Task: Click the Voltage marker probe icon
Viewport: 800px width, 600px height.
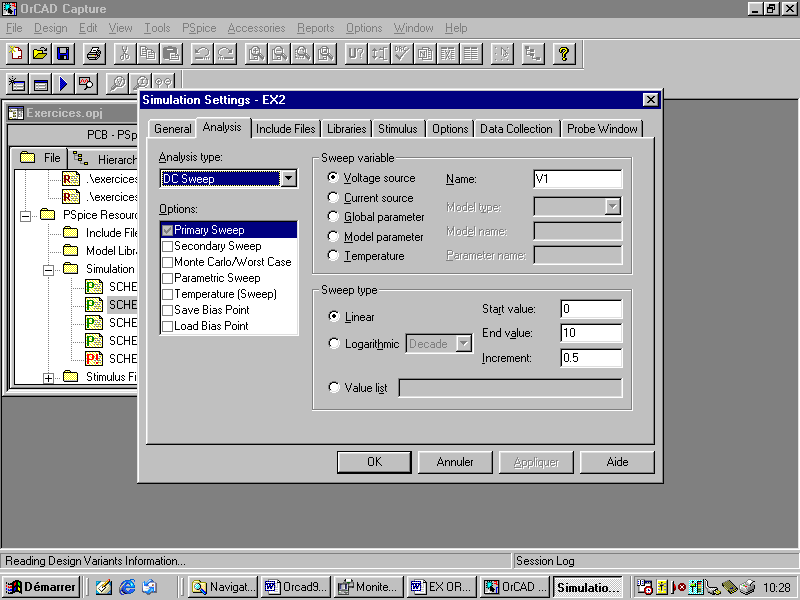Action: (117, 84)
